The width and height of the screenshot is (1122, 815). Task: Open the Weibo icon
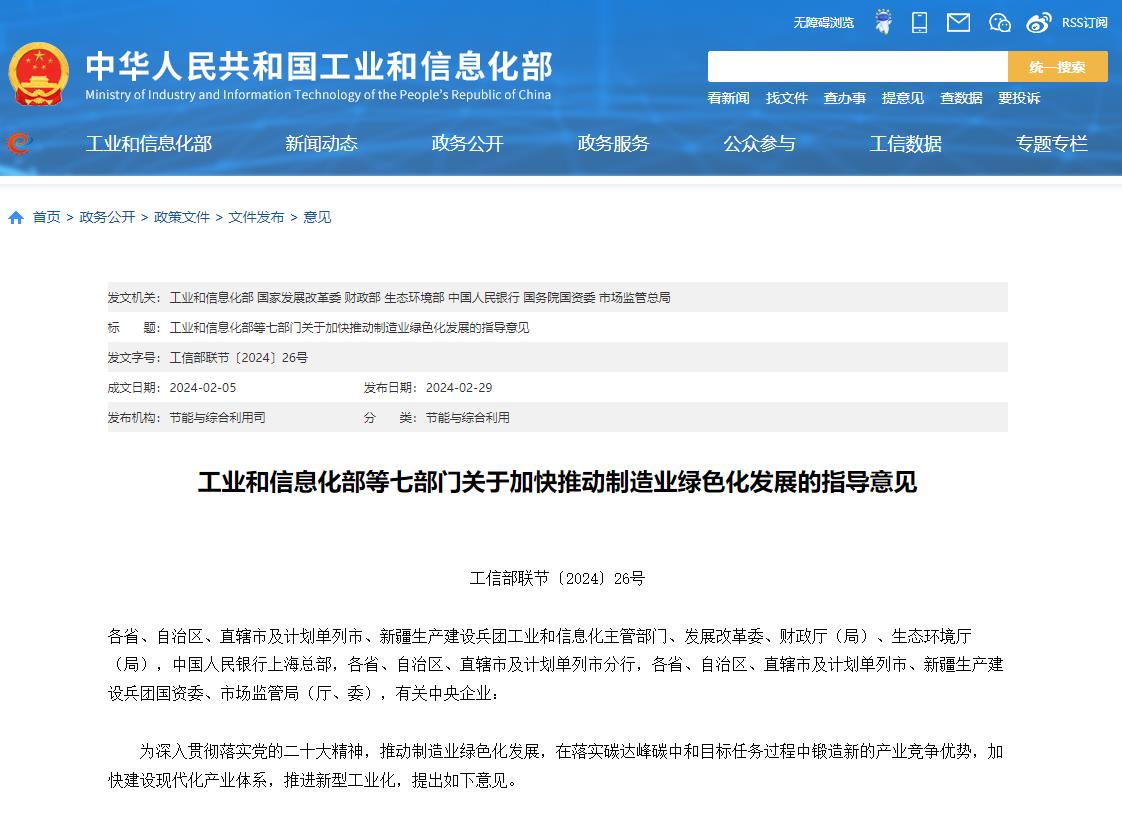pyautogui.click(x=1038, y=23)
